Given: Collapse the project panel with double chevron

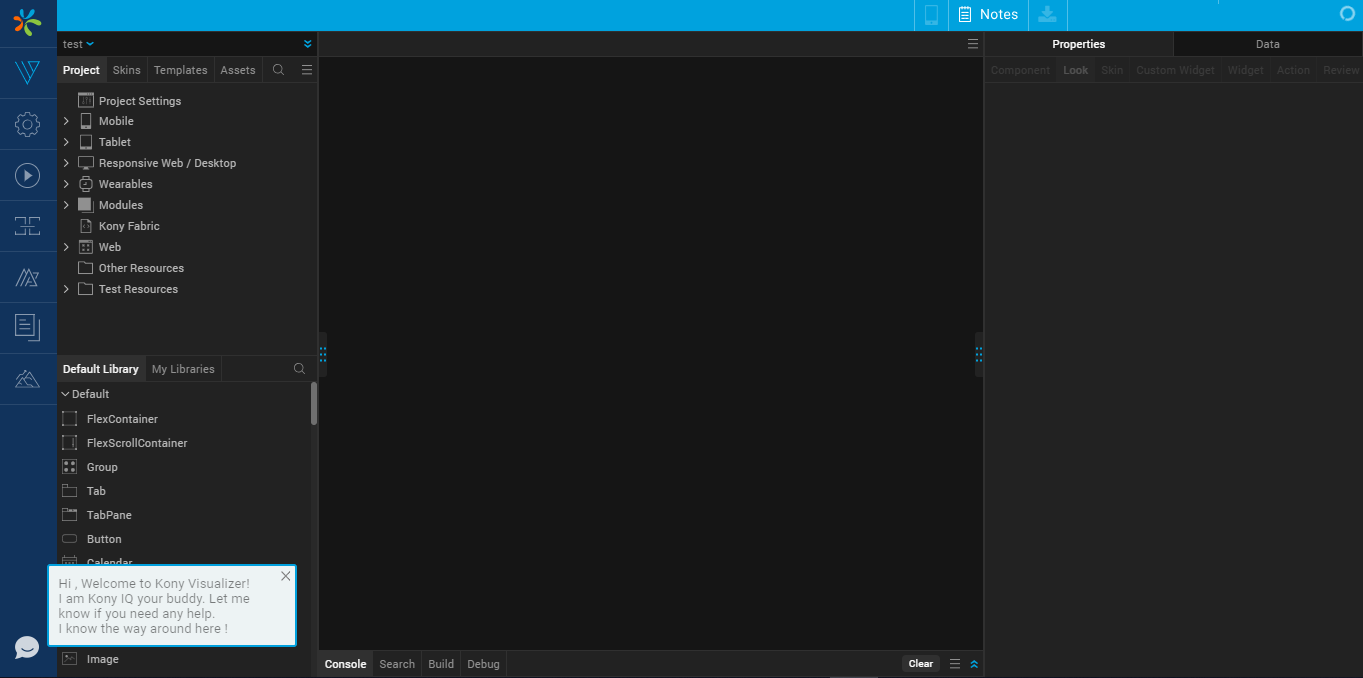Looking at the screenshot, I should tap(307, 44).
